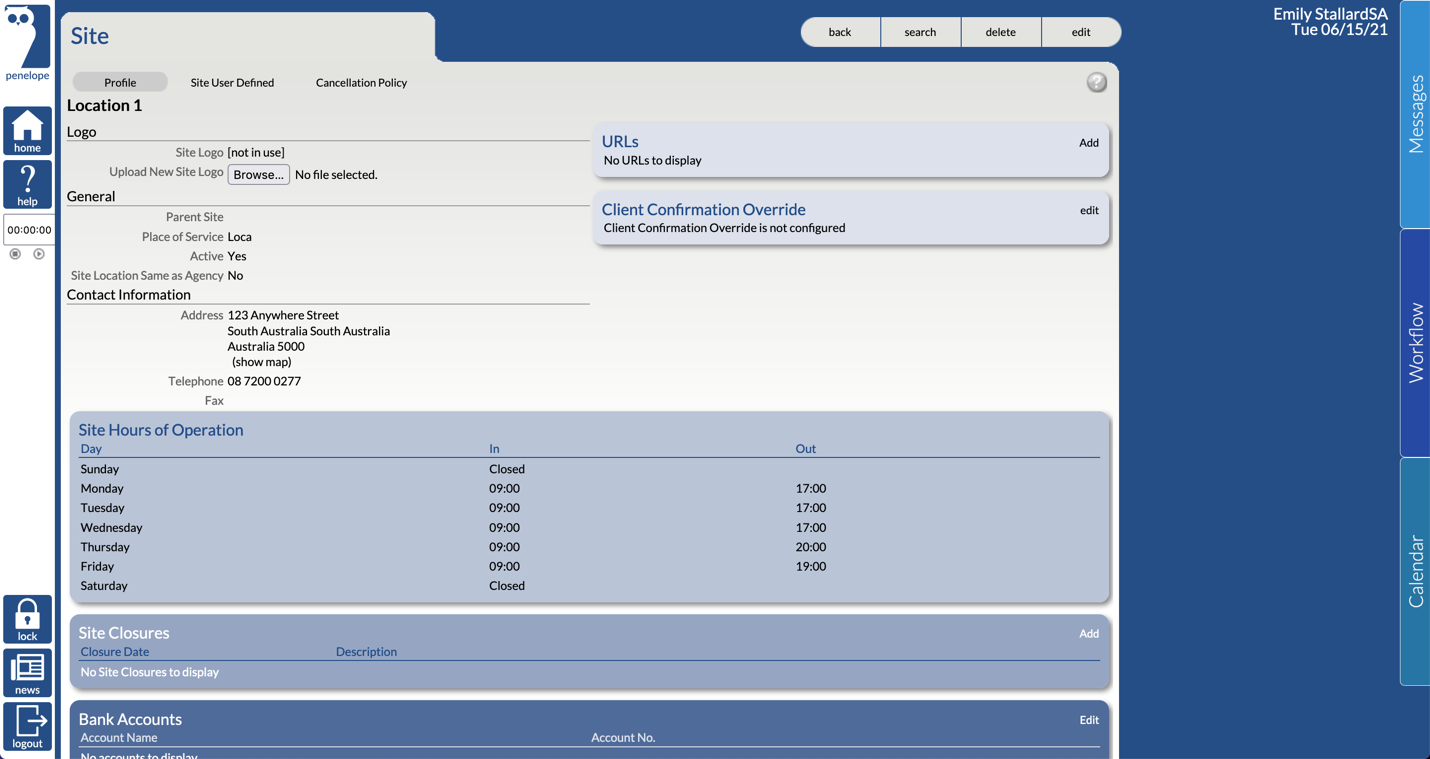Click the delete button
The width and height of the screenshot is (1430, 759).
(1001, 32)
